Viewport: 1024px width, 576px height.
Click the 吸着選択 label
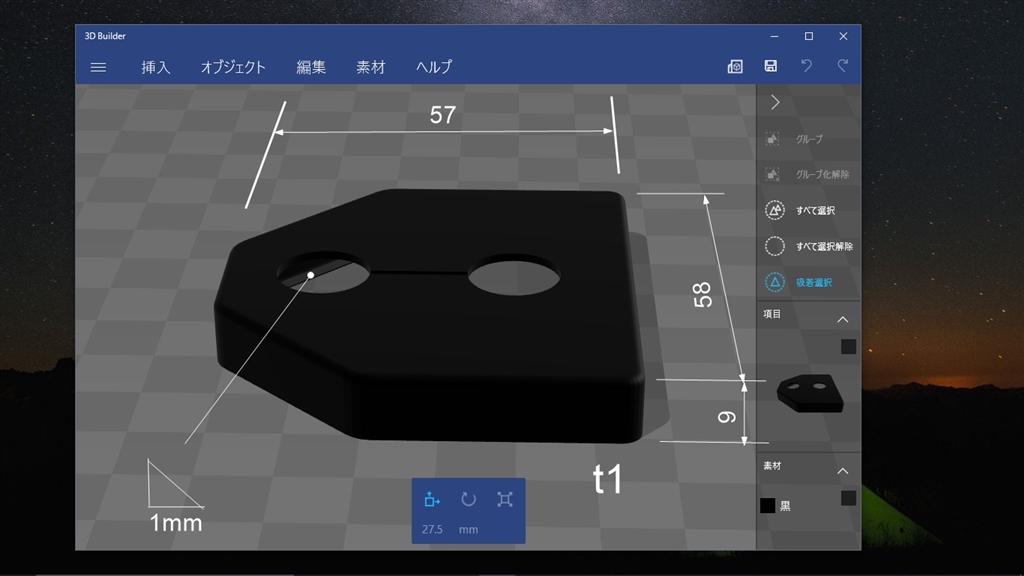(x=814, y=282)
